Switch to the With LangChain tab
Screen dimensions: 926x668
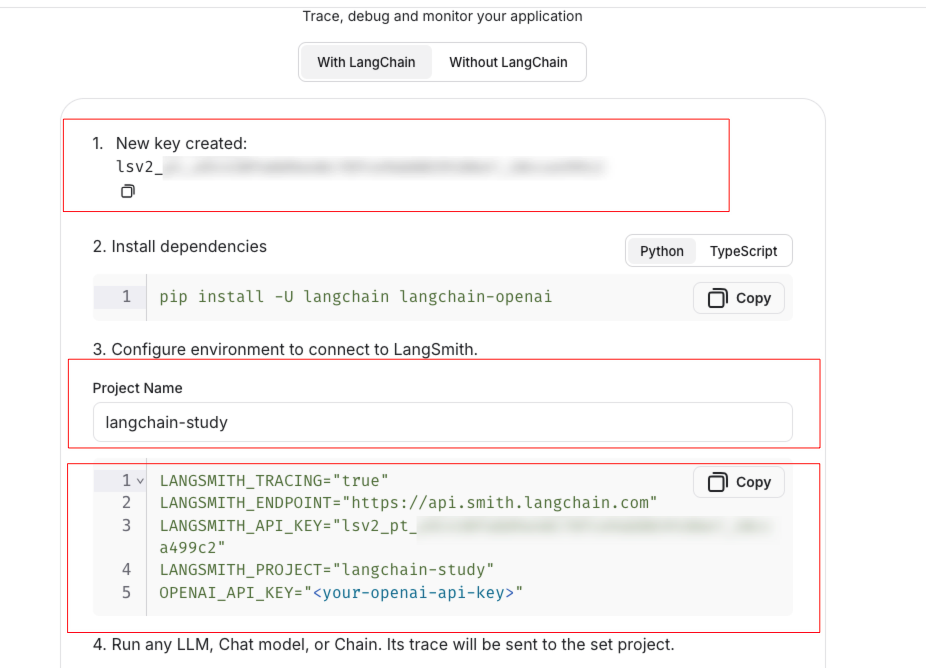[x=366, y=62]
